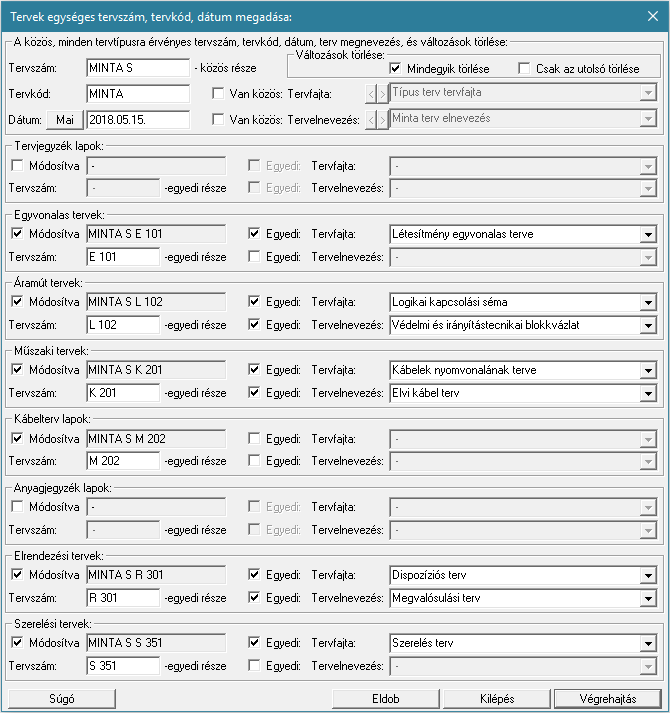Click Tervkód field containing MINTA

(138, 94)
